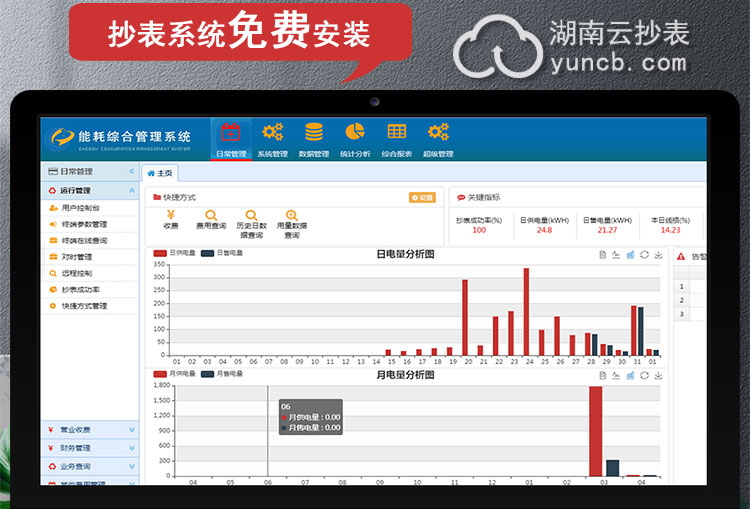
Task: Toggle 日售电量 dark legend series in daily chart
Action: [222, 253]
